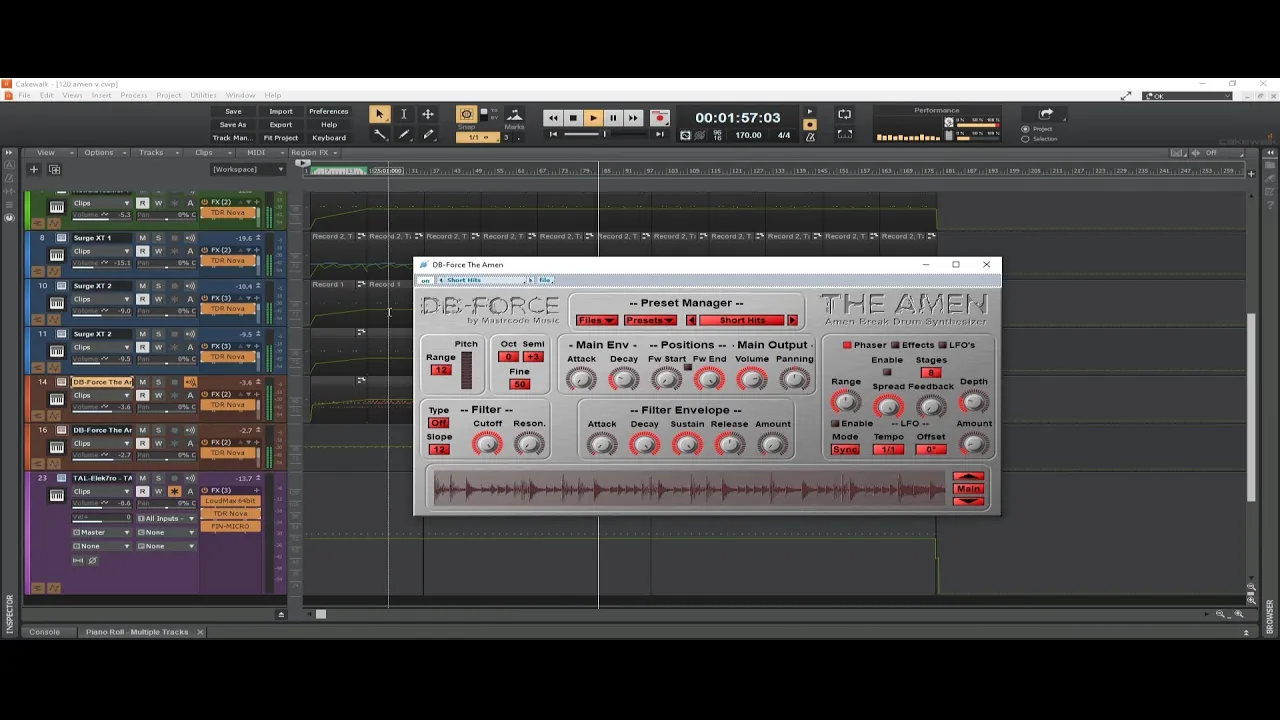Open the MIDI dropdown menu
1280x720 pixels.
(261, 153)
